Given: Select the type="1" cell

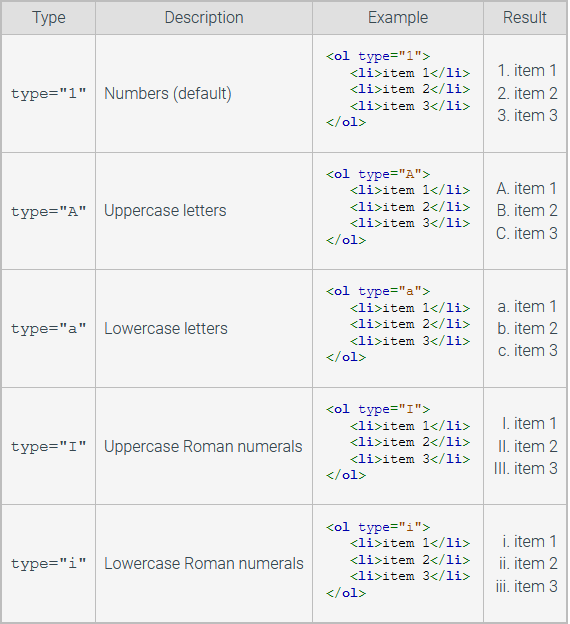Looking at the screenshot, I should tap(49, 94).
